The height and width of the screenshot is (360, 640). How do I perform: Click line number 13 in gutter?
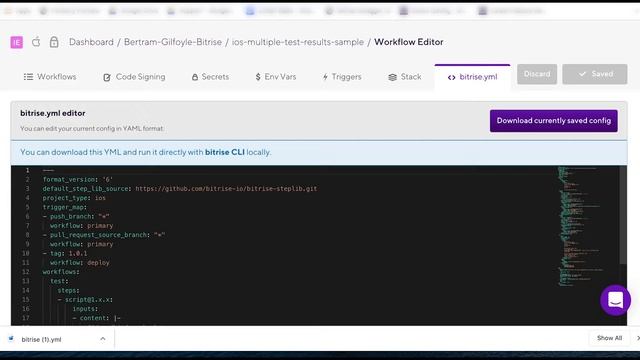pos(26,281)
